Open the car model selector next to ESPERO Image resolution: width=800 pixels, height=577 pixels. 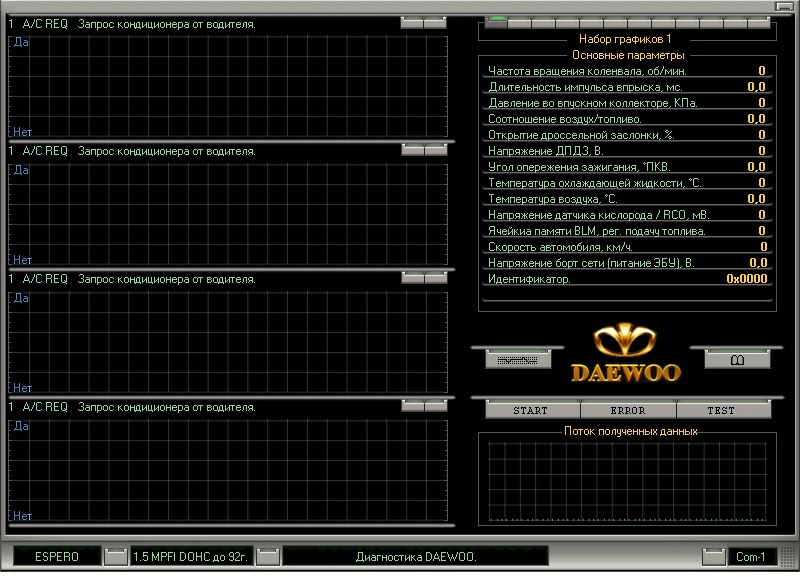(116, 556)
